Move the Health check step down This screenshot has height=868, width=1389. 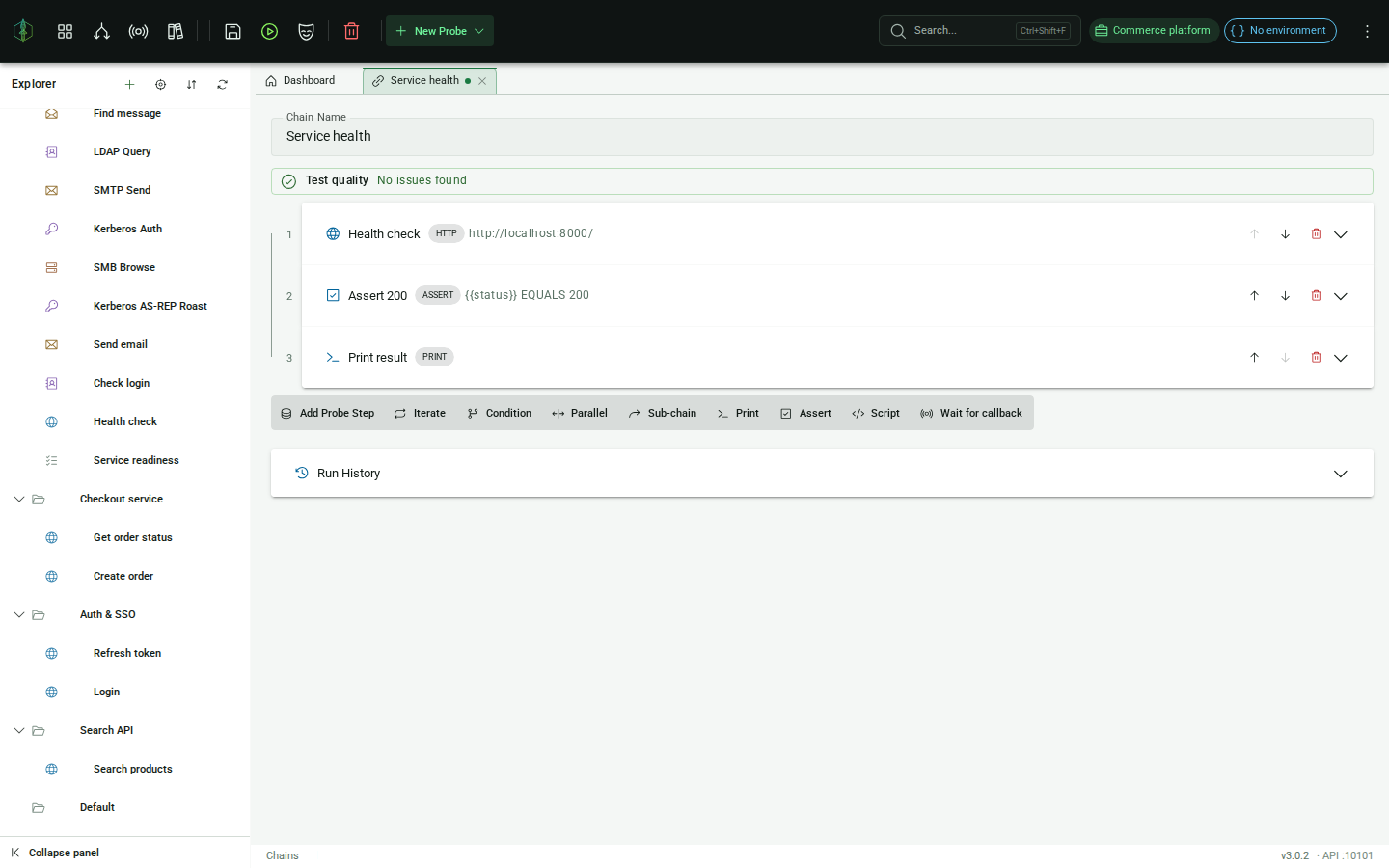1285,233
